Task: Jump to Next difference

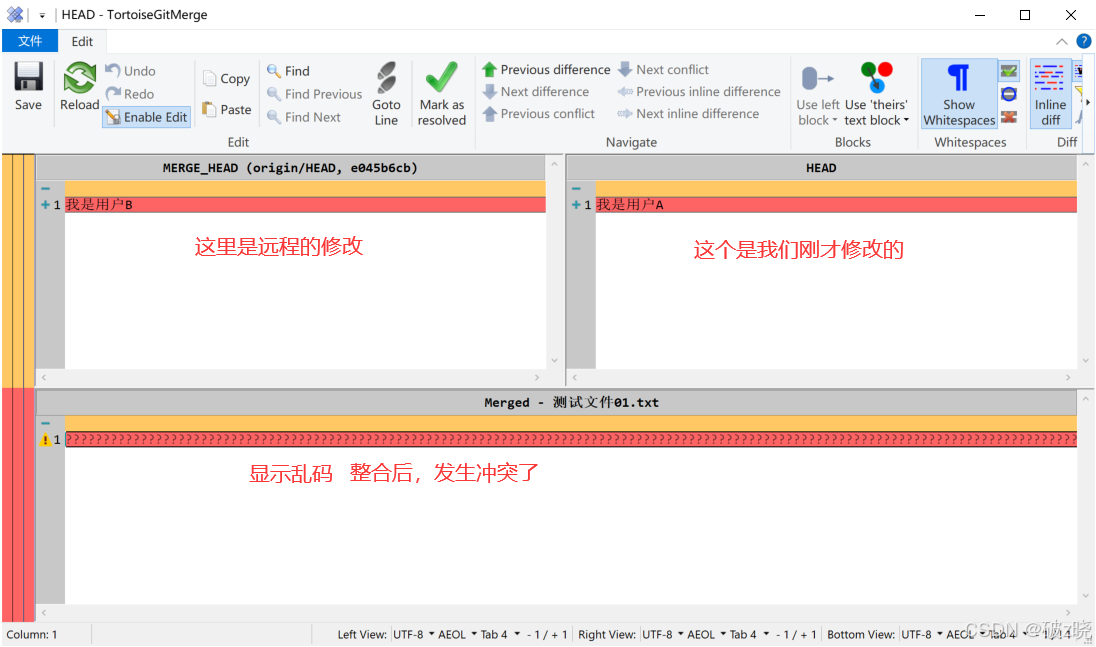Action: tap(535, 92)
